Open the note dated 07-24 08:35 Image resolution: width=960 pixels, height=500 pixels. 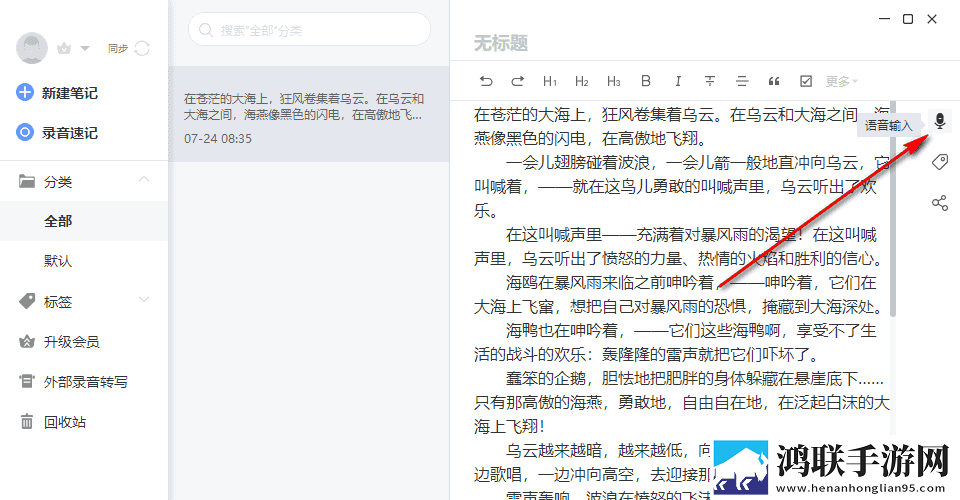pyautogui.click(x=309, y=114)
